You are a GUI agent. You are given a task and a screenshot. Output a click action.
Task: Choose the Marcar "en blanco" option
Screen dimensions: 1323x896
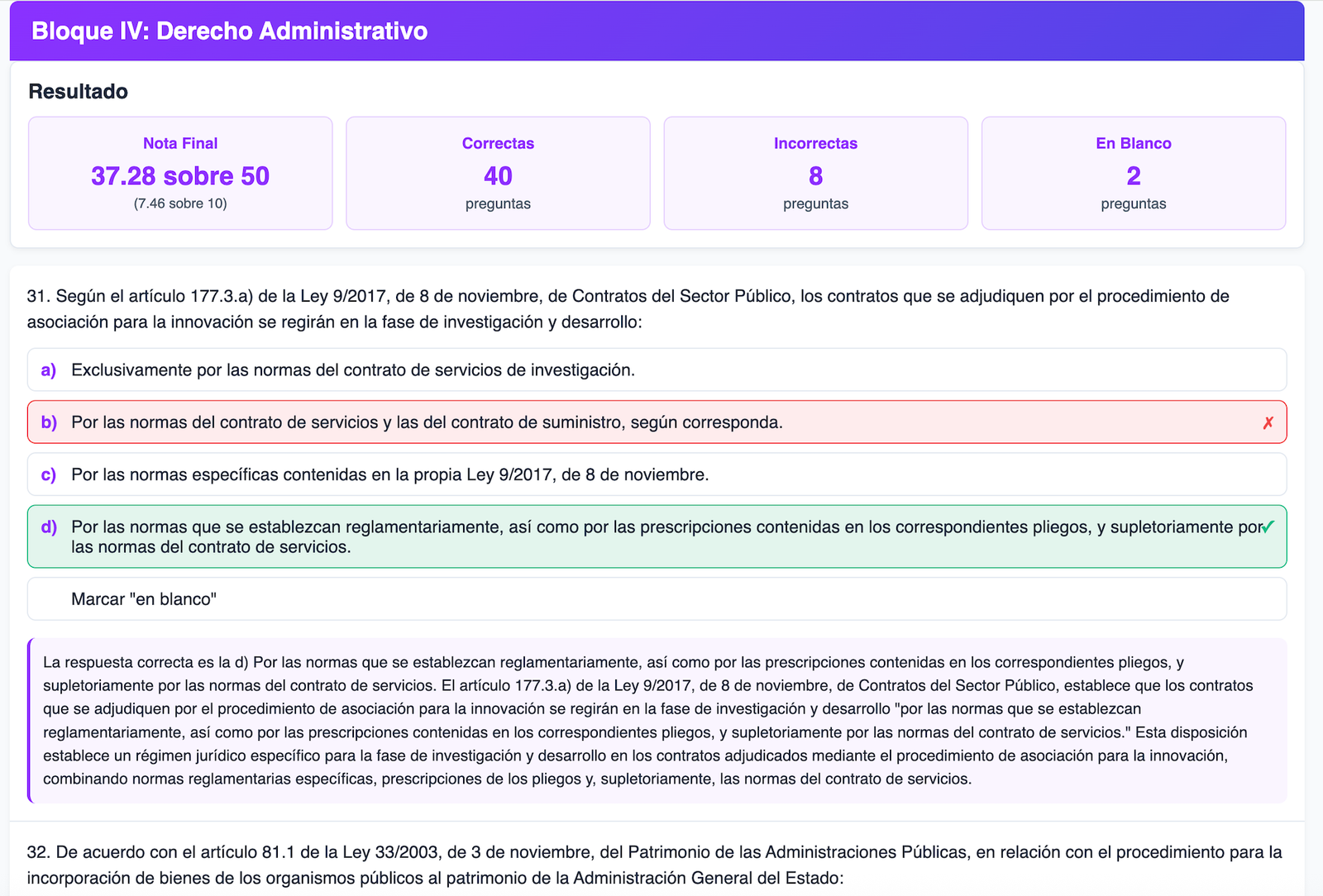(144, 599)
